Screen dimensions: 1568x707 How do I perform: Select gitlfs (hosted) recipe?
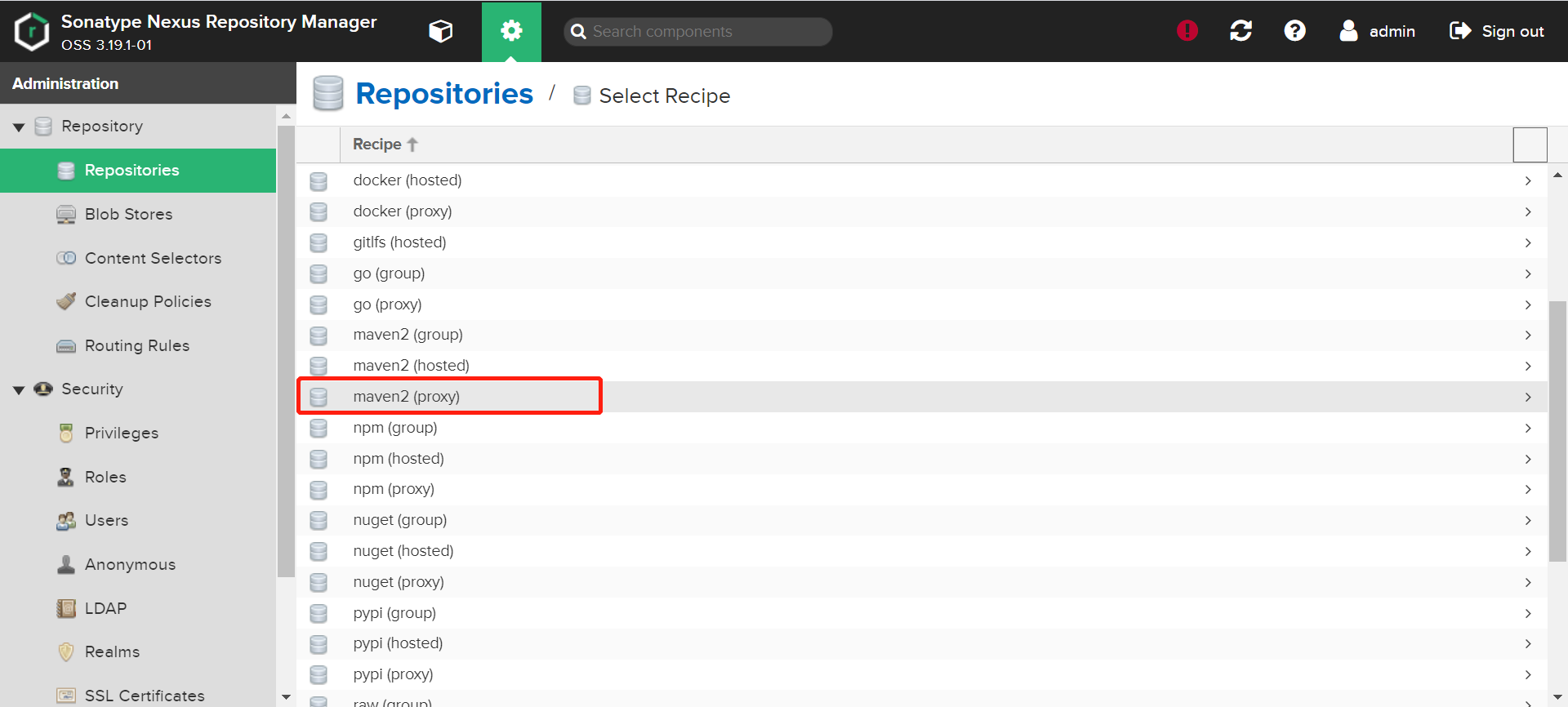click(921, 242)
